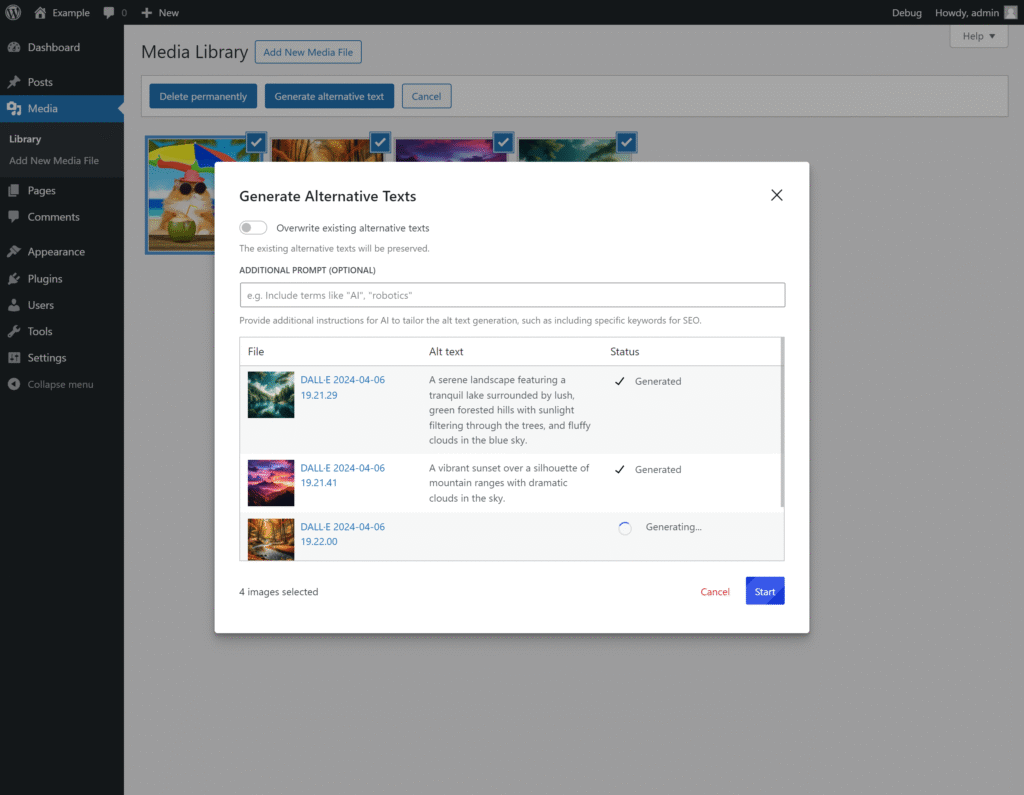Click the File column header
This screenshot has width=1024, height=795.
click(x=256, y=351)
